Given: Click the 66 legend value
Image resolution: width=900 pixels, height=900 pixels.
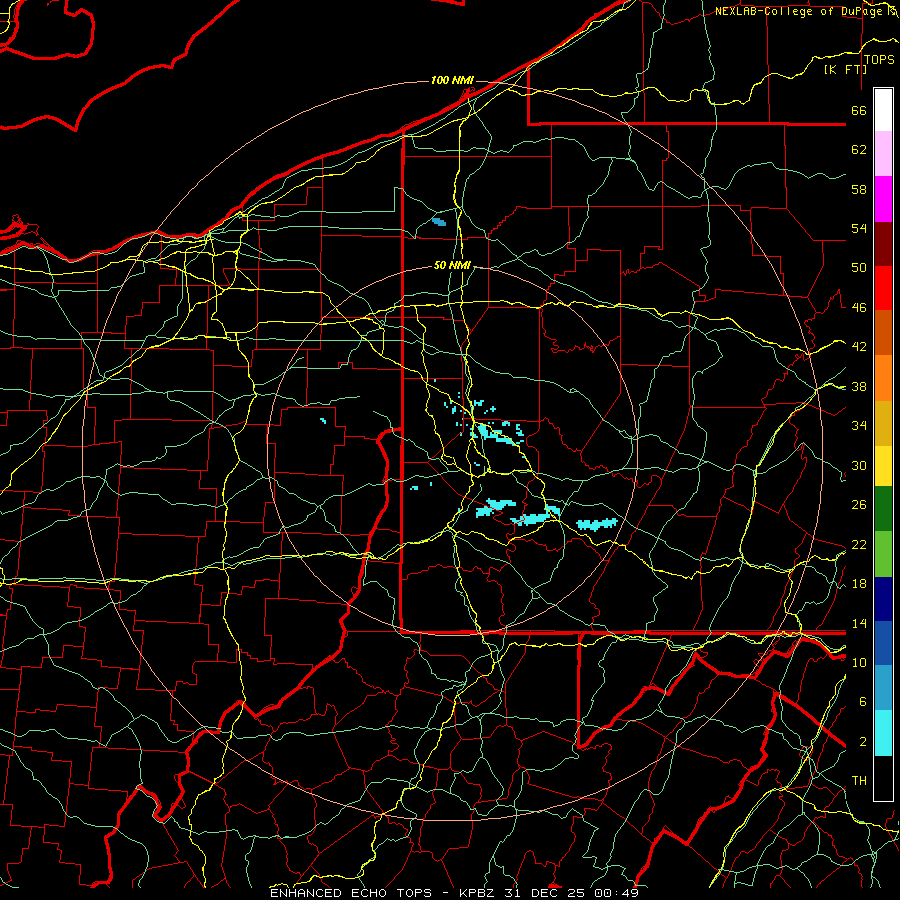Looking at the screenshot, I should pos(859,110).
